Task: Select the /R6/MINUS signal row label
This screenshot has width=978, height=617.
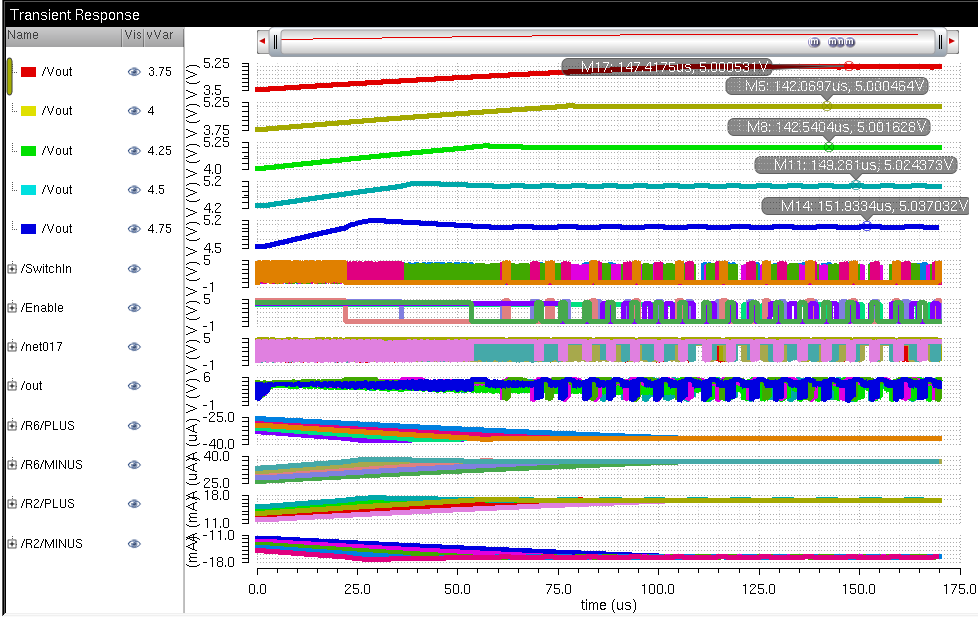Action: 51,464
